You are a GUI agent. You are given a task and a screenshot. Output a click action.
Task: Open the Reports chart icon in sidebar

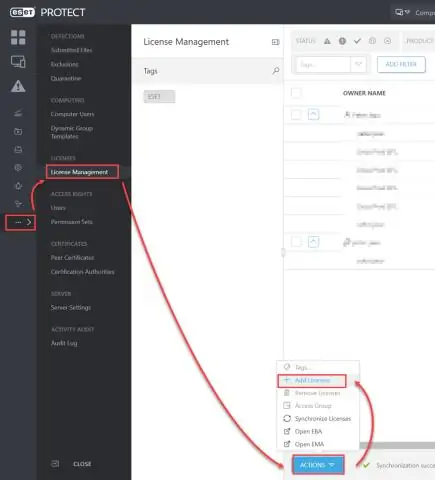(18, 113)
